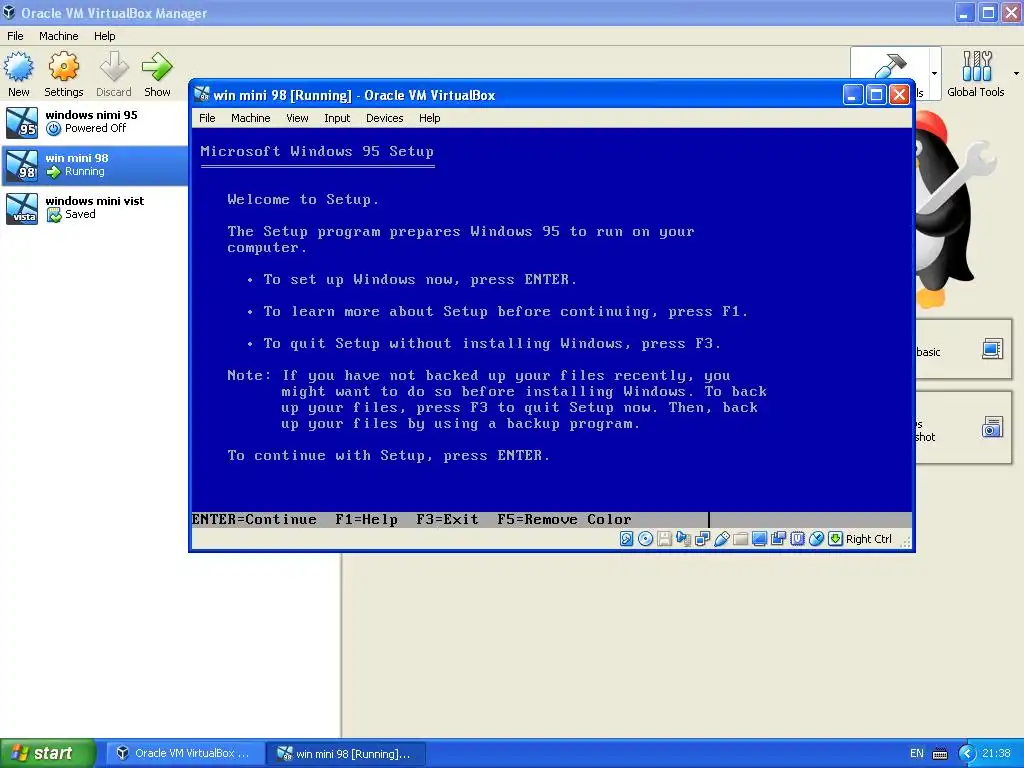
Task: Click the VM window title bar icon
Action: point(202,95)
